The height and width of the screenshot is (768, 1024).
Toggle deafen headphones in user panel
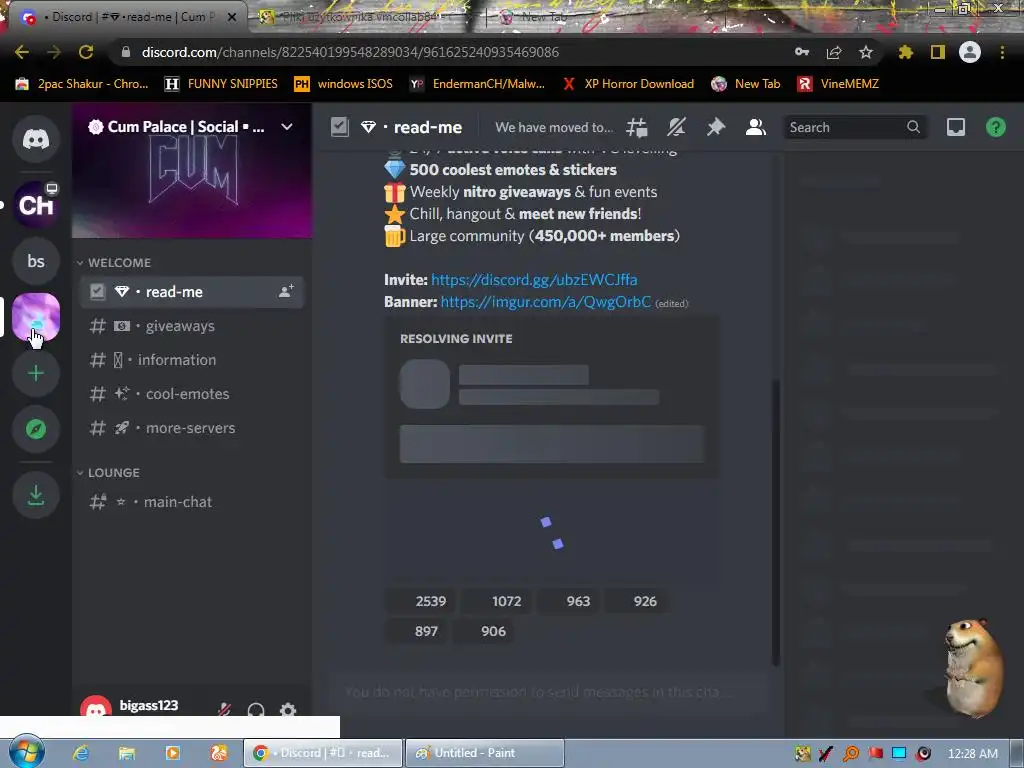coord(256,710)
